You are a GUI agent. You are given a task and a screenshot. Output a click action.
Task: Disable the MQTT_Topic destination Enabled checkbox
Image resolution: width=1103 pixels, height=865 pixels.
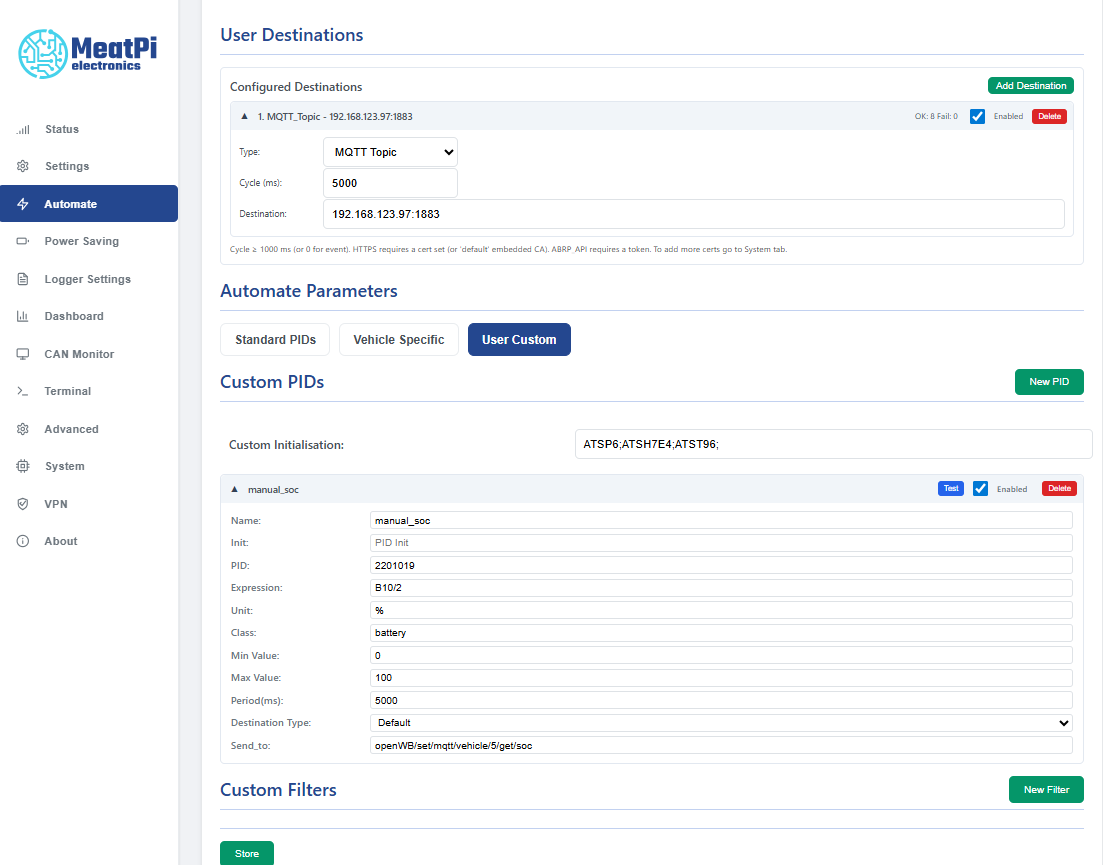point(977,116)
